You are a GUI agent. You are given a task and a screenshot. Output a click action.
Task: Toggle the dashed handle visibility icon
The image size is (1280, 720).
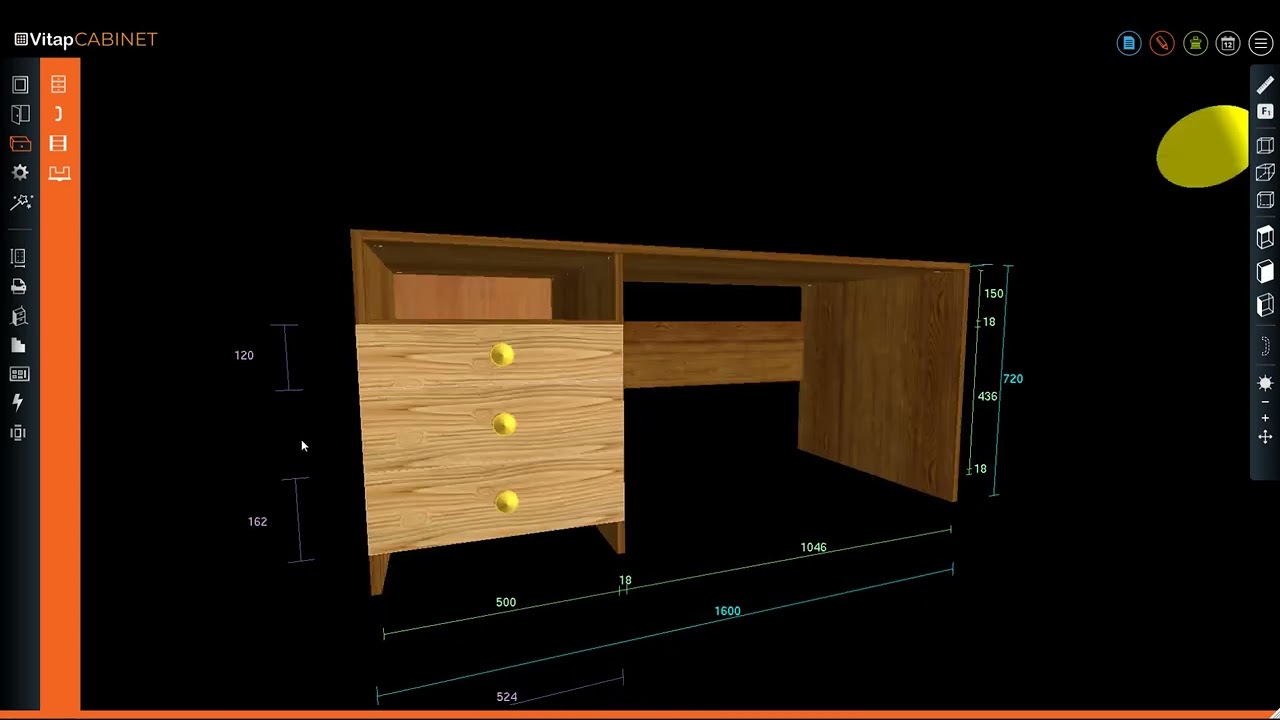click(x=1265, y=347)
